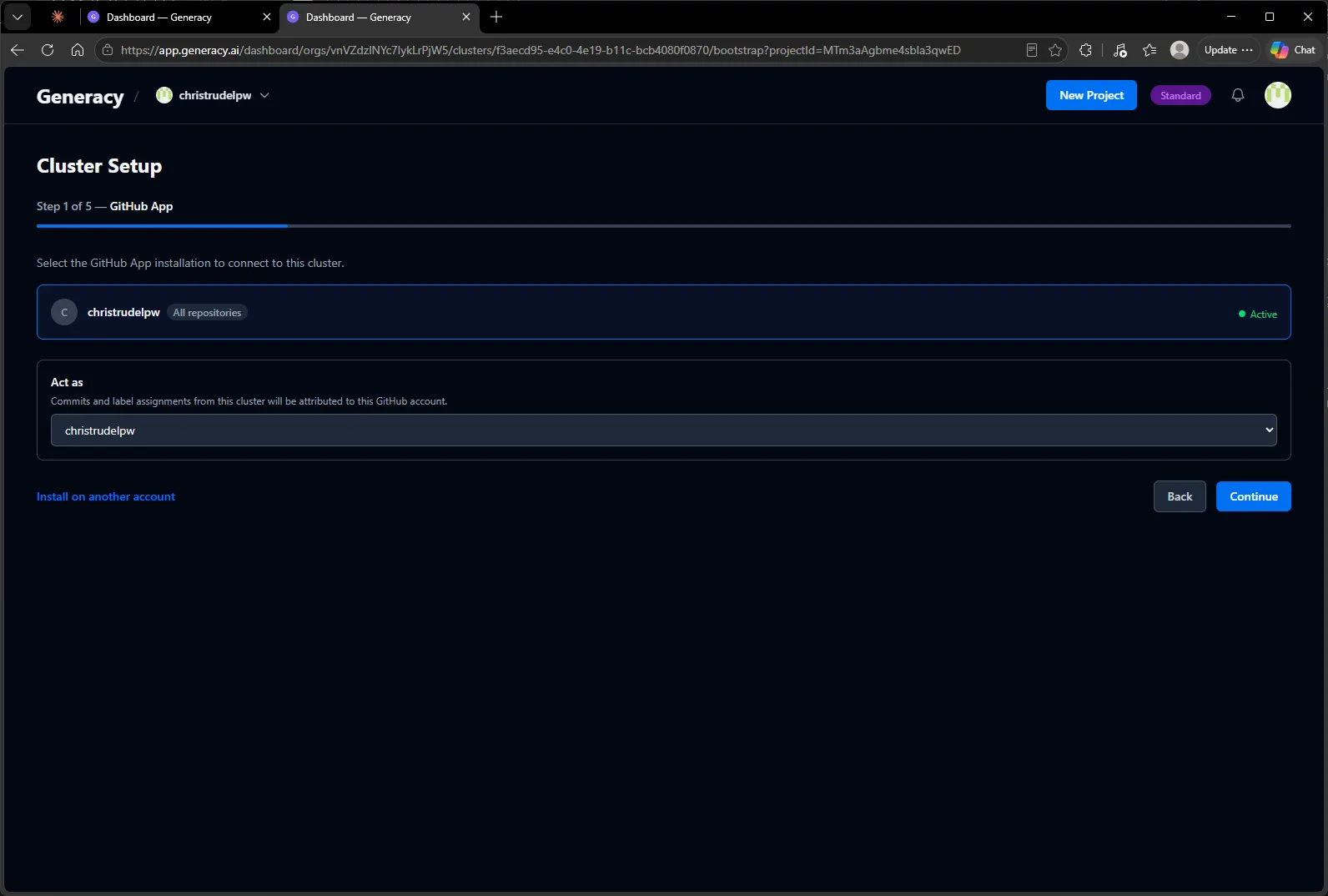Screen dimensions: 1328x896
Task: Open the browser extensions menu
Action: 1085,50
